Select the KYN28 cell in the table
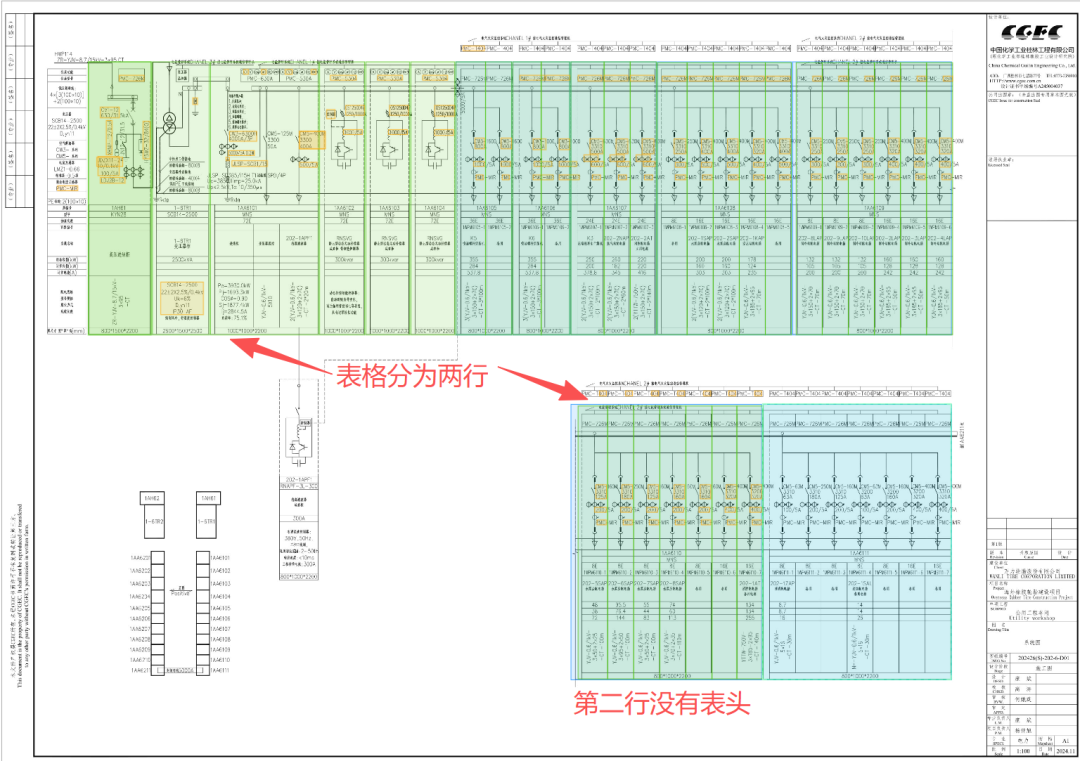The image size is (1080, 761). (119, 214)
